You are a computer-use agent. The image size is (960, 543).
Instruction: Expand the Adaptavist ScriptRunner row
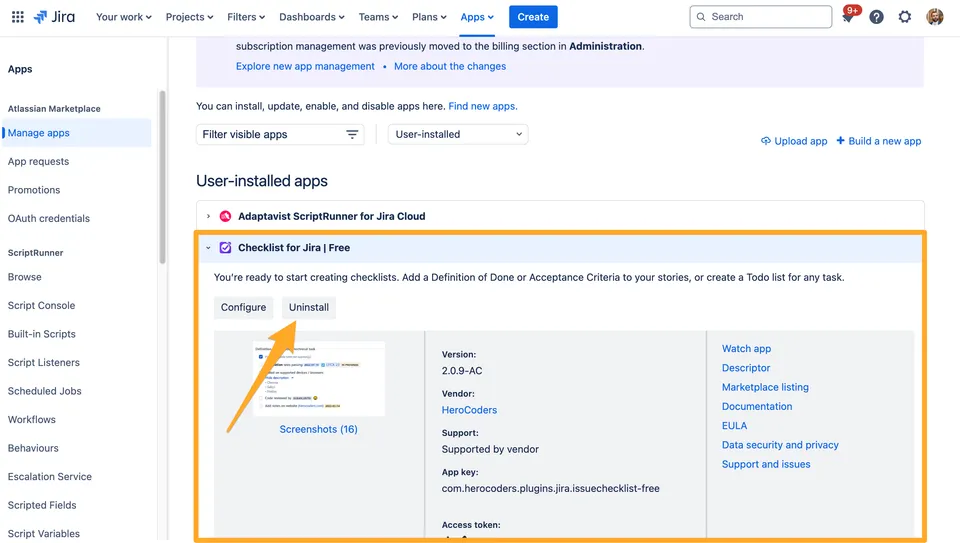tap(208, 216)
